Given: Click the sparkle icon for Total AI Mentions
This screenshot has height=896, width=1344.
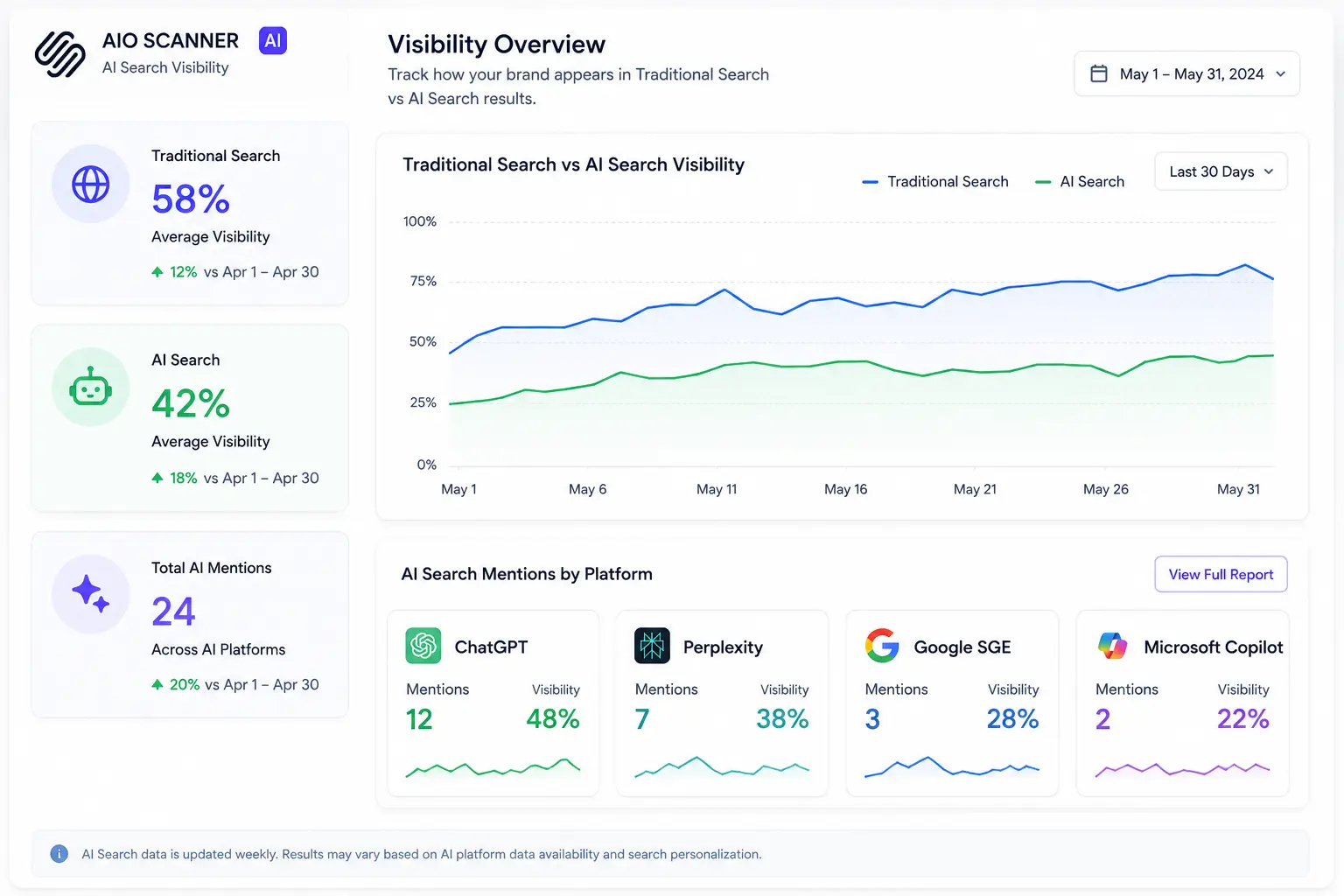Looking at the screenshot, I should tap(90, 593).
